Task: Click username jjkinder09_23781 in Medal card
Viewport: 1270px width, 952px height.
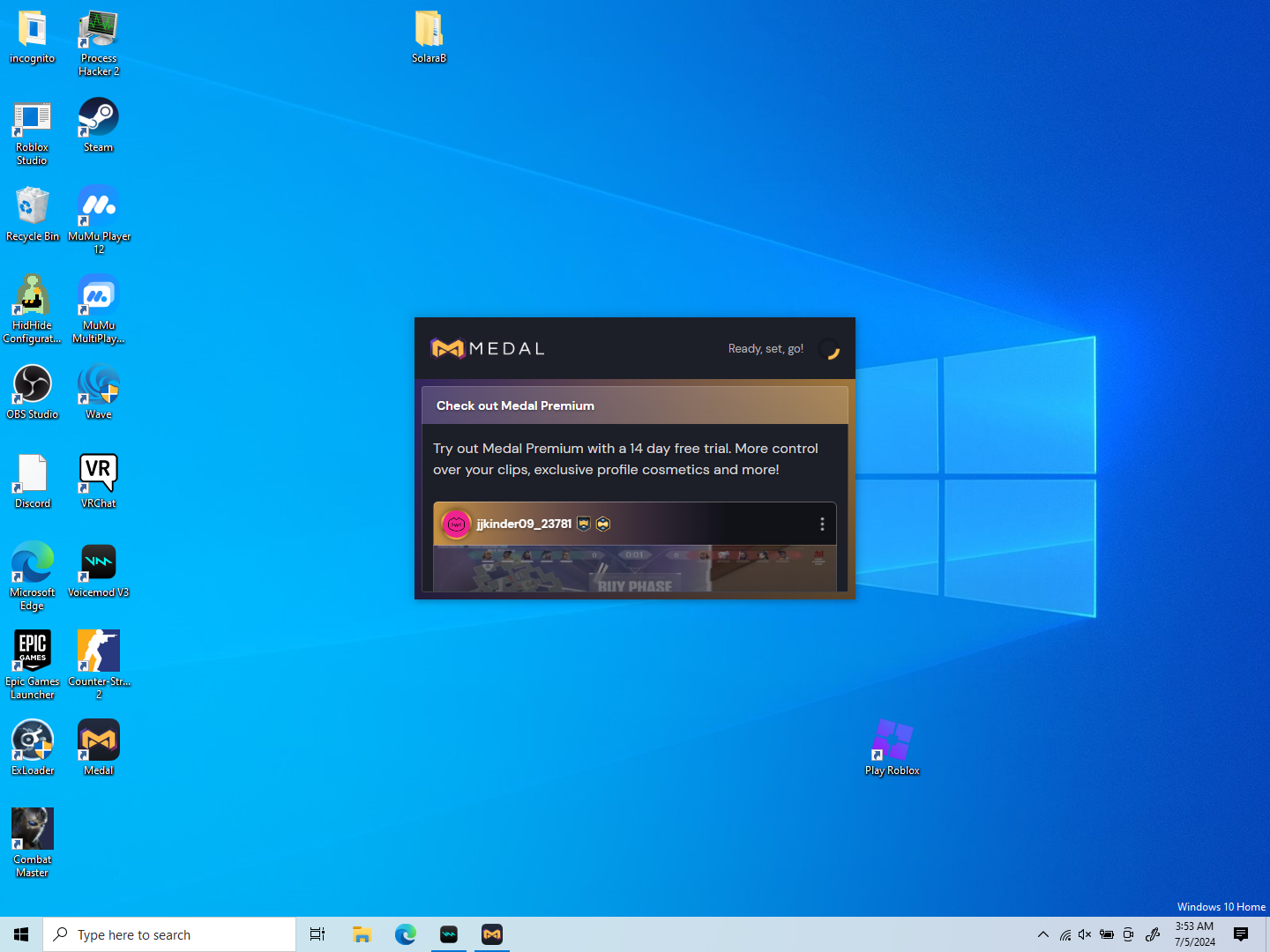Action: point(525,524)
